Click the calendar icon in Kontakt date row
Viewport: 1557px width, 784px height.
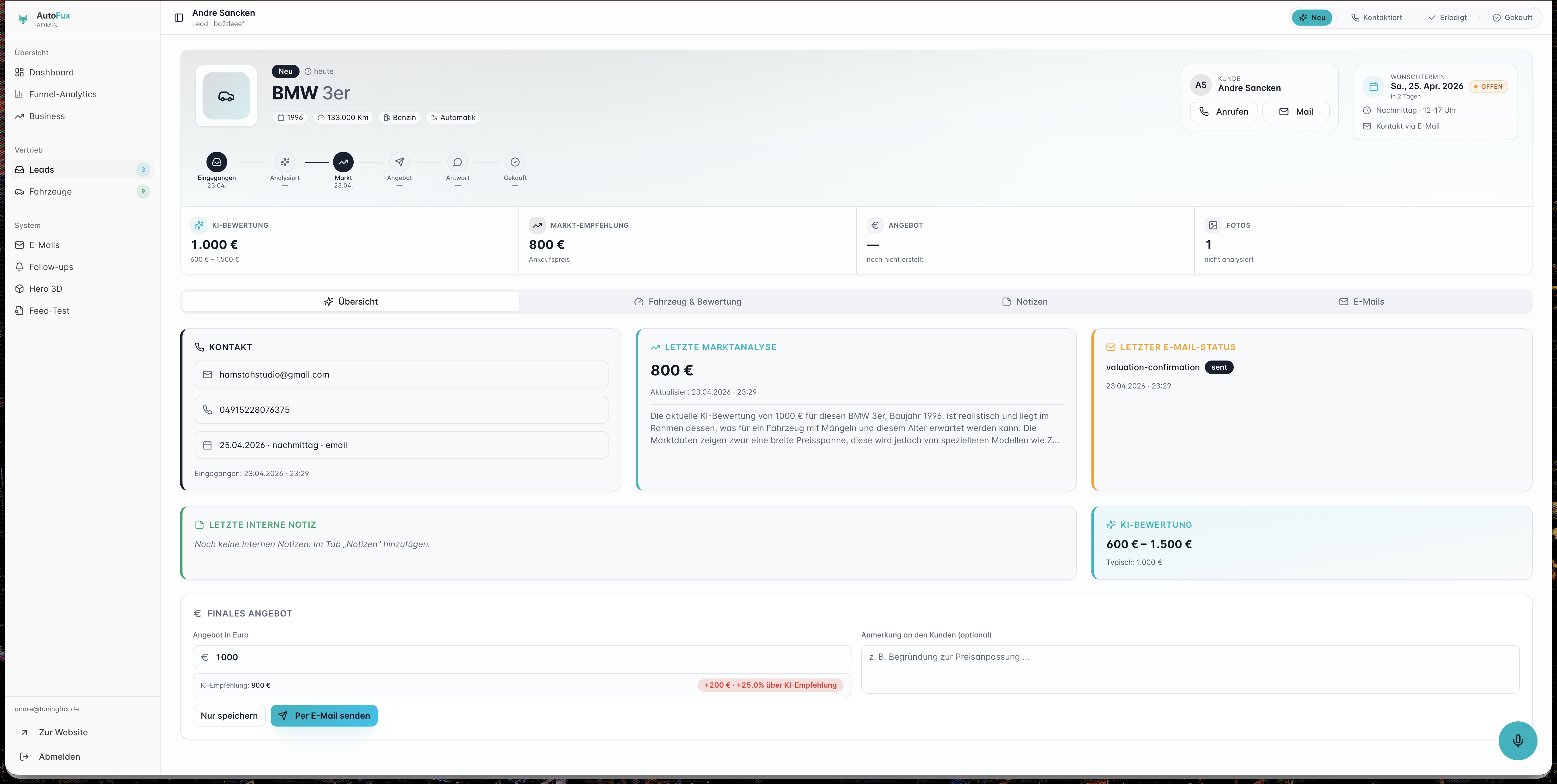(207, 445)
